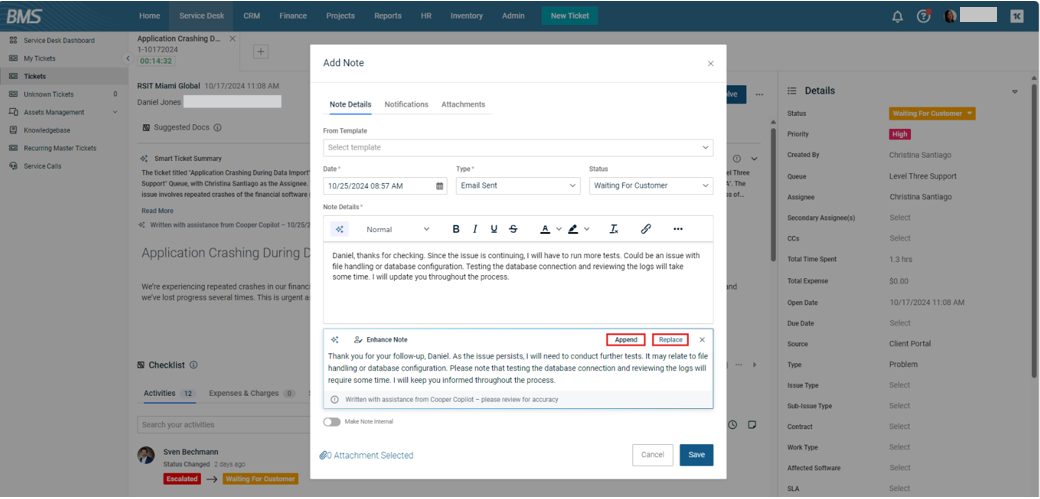The width and height of the screenshot is (1040, 499).
Task: Switch to the Notifications tab
Action: click(406, 104)
